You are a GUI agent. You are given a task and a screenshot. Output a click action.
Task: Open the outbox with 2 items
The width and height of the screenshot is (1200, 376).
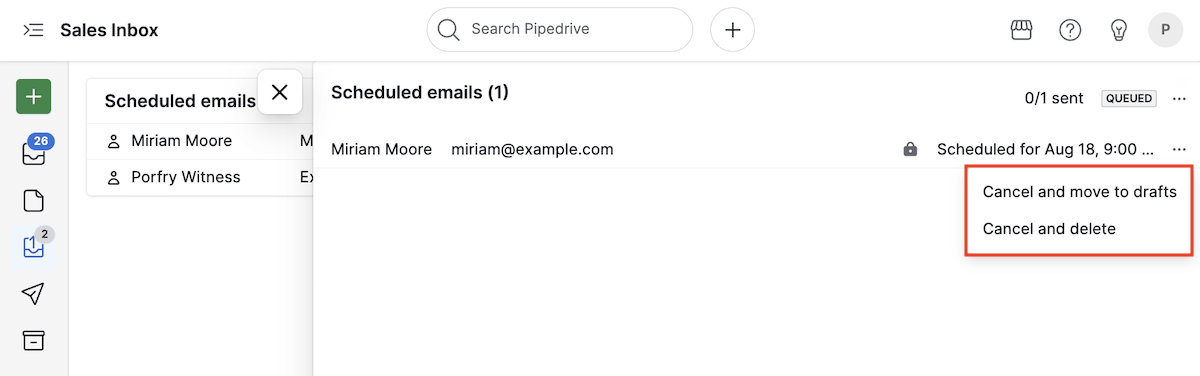[x=34, y=245]
